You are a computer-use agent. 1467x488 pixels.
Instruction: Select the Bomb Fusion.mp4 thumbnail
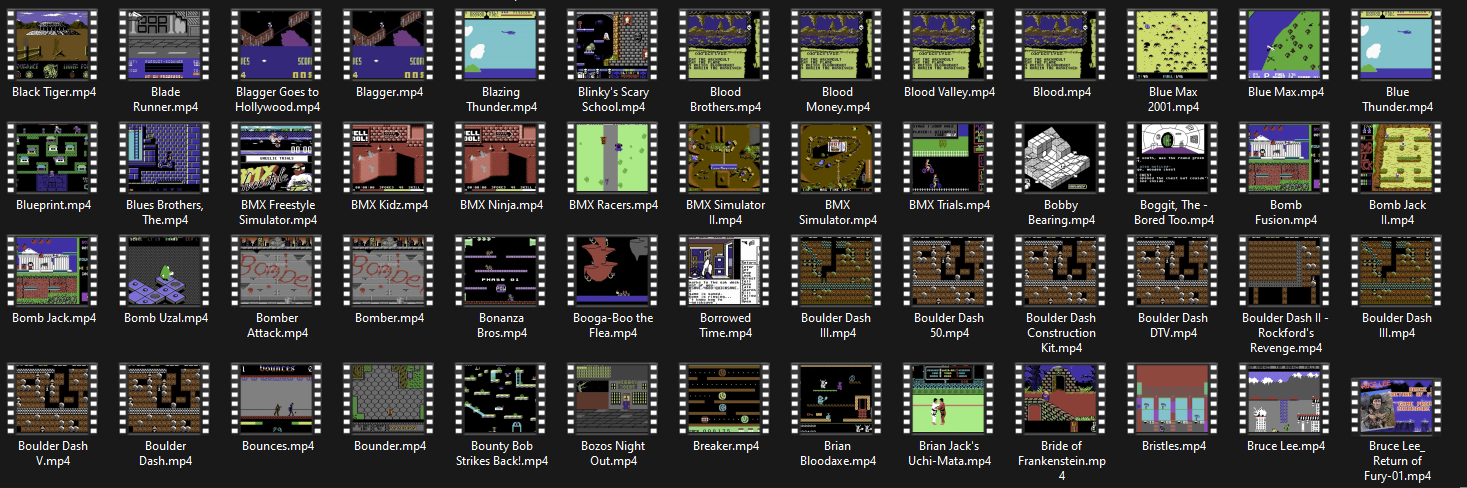(1286, 157)
